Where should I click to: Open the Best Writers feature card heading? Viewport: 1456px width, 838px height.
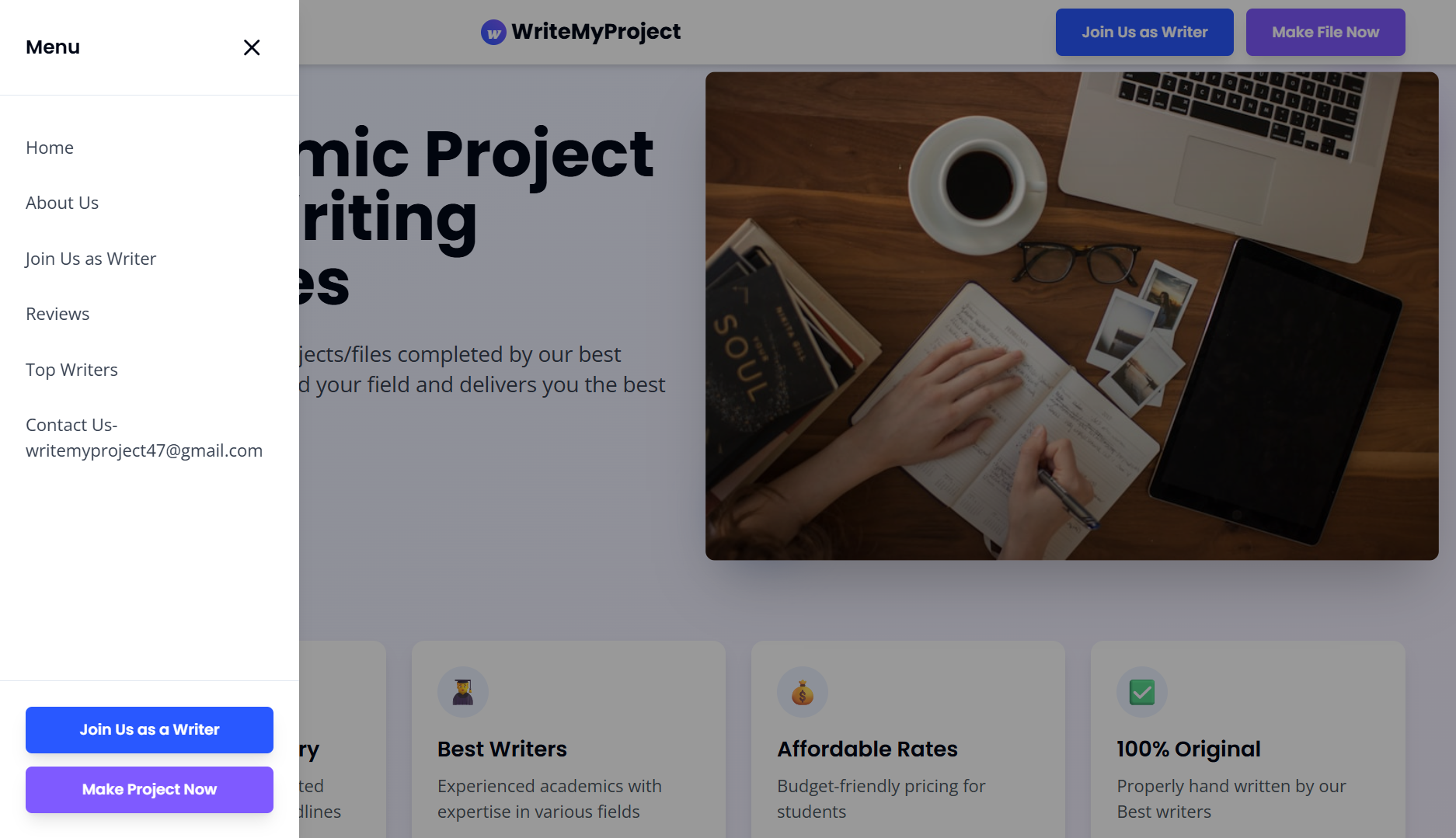tap(502, 749)
